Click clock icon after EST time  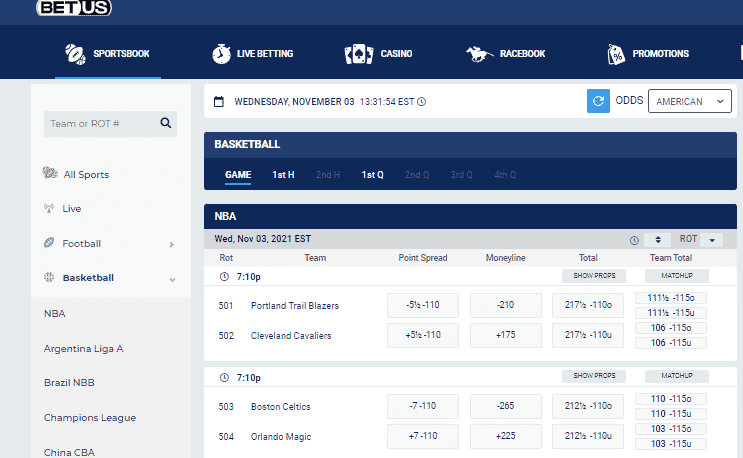click(x=421, y=101)
